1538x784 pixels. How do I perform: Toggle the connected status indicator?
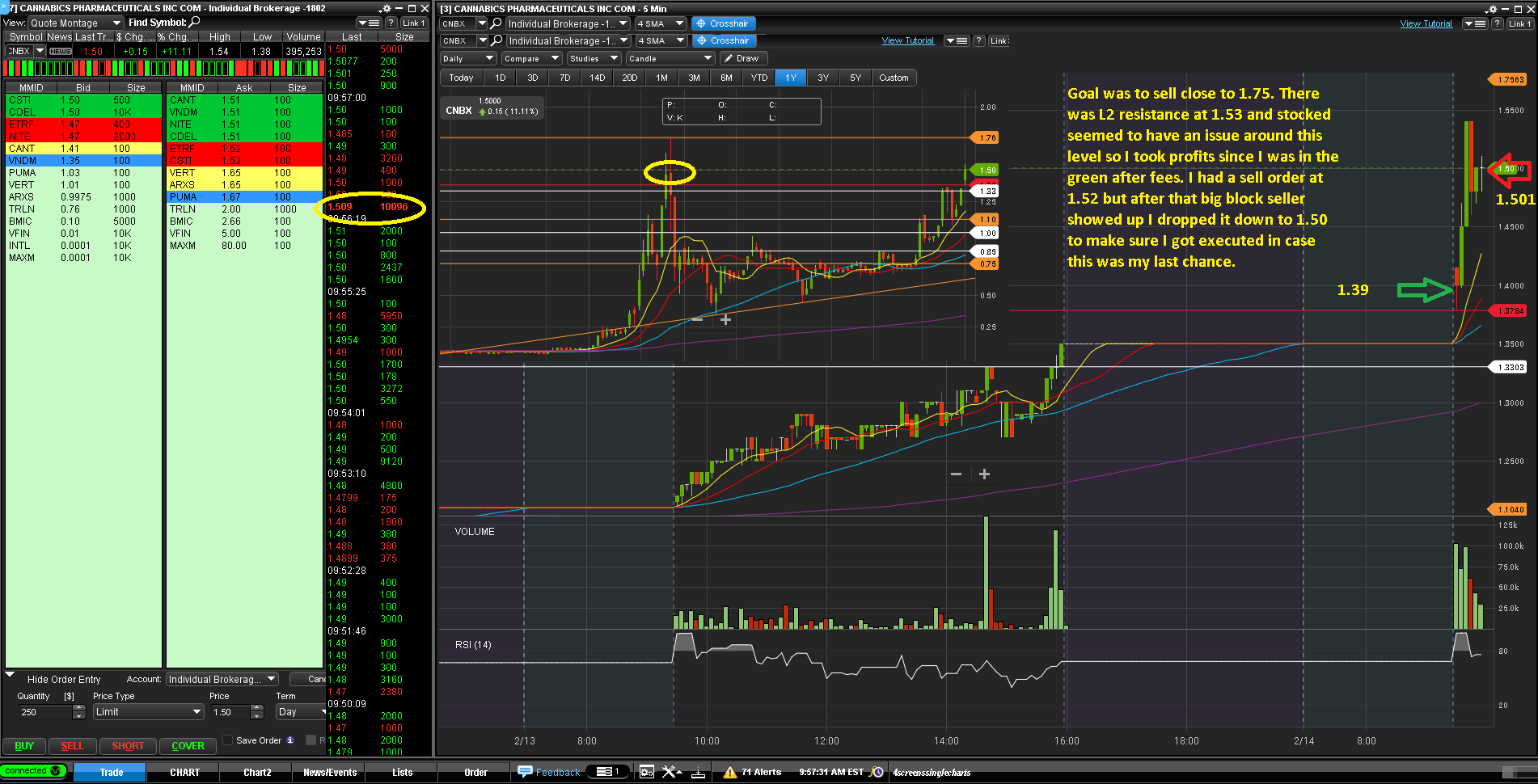click(33, 771)
